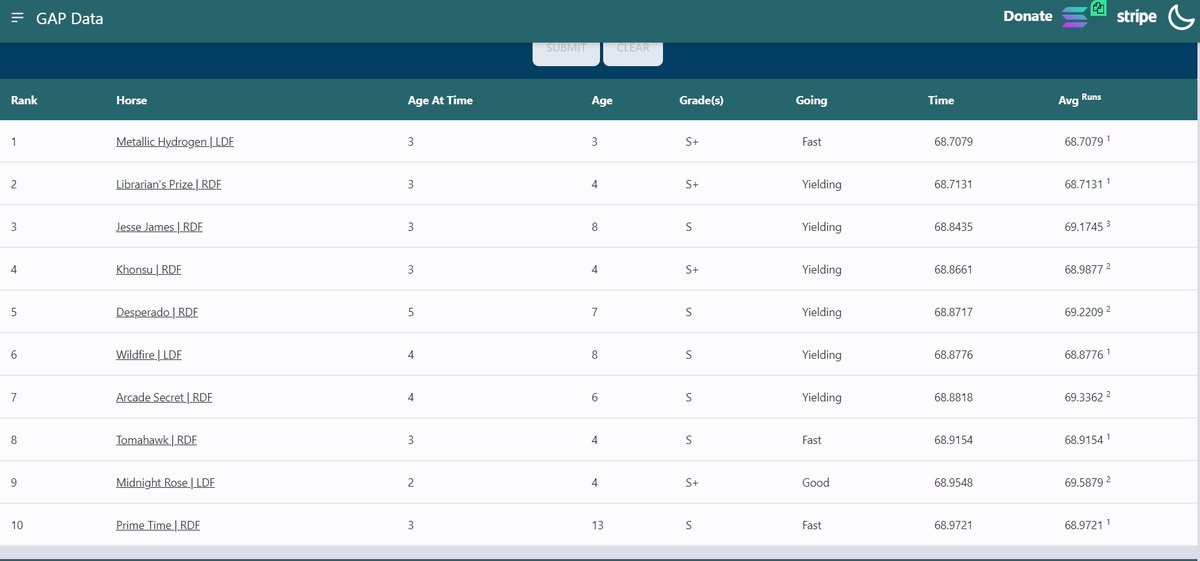Screen dimensions: 1200x561
Task: Sort table by Horse column header
Action: [131, 100]
